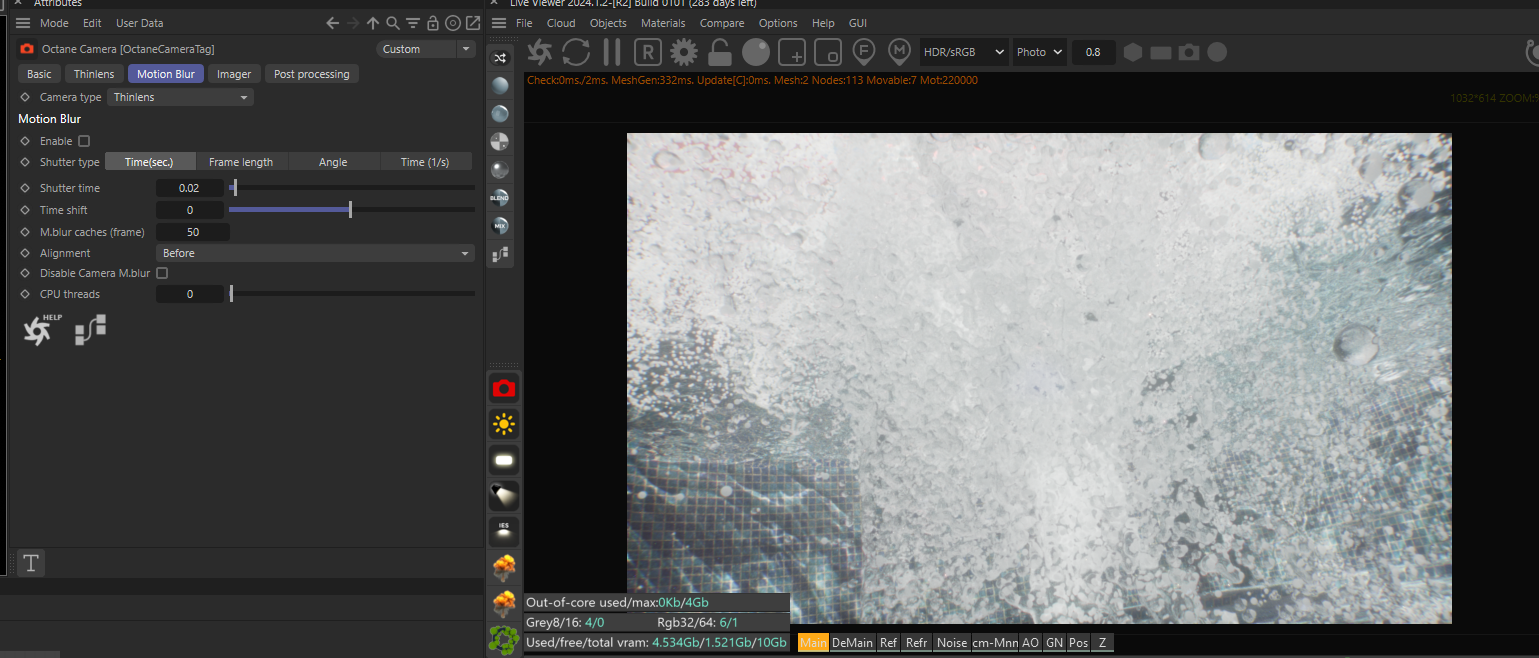Open HDR/sRGB color space dropdown
Screen dimensions: 1539x658
[964, 52]
